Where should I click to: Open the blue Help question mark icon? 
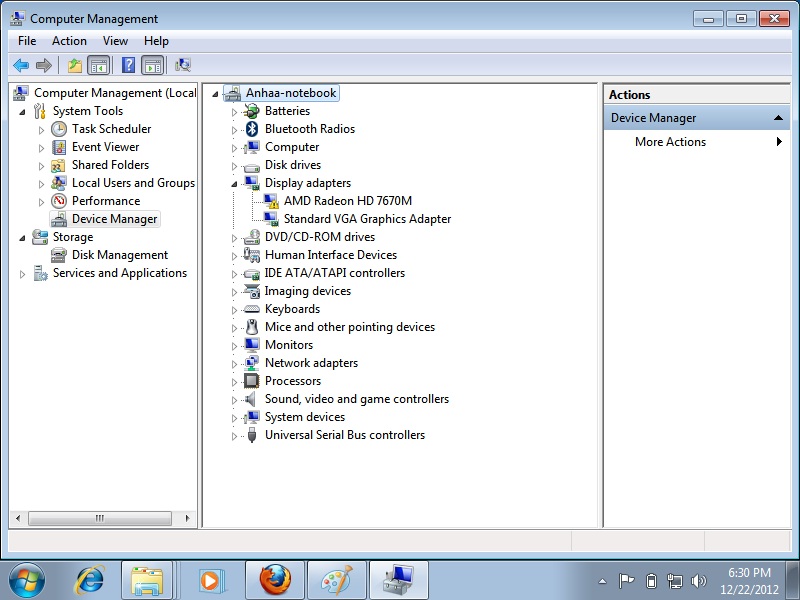pyautogui.click(x=129, y=65)
